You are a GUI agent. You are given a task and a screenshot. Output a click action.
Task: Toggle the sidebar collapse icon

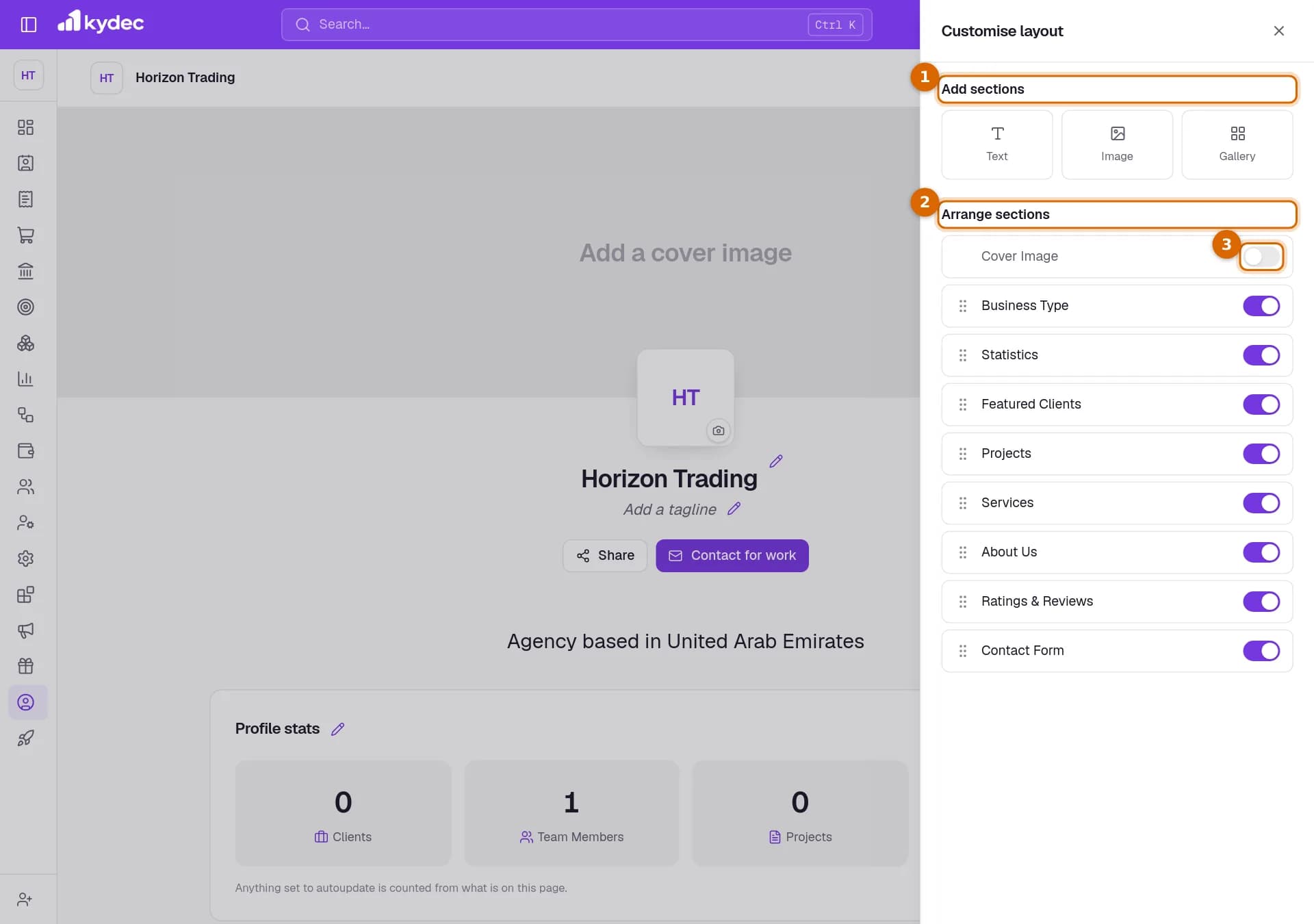[29, 25]
